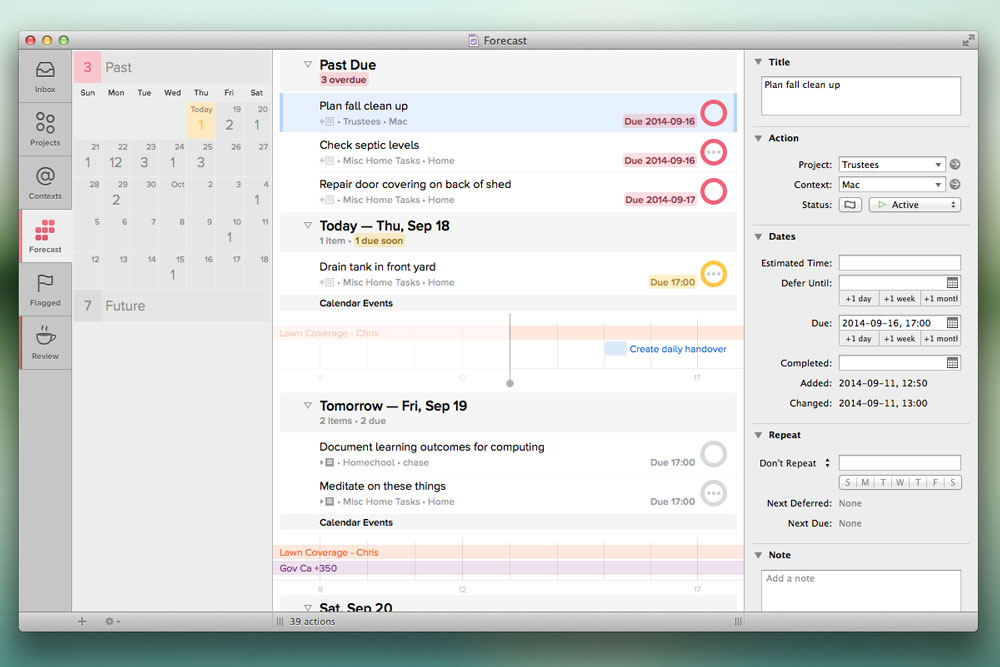1000x667 pixels.
Task: Collapse the Title inspector section
Action: pyautogui.click(x=758, y=62)
